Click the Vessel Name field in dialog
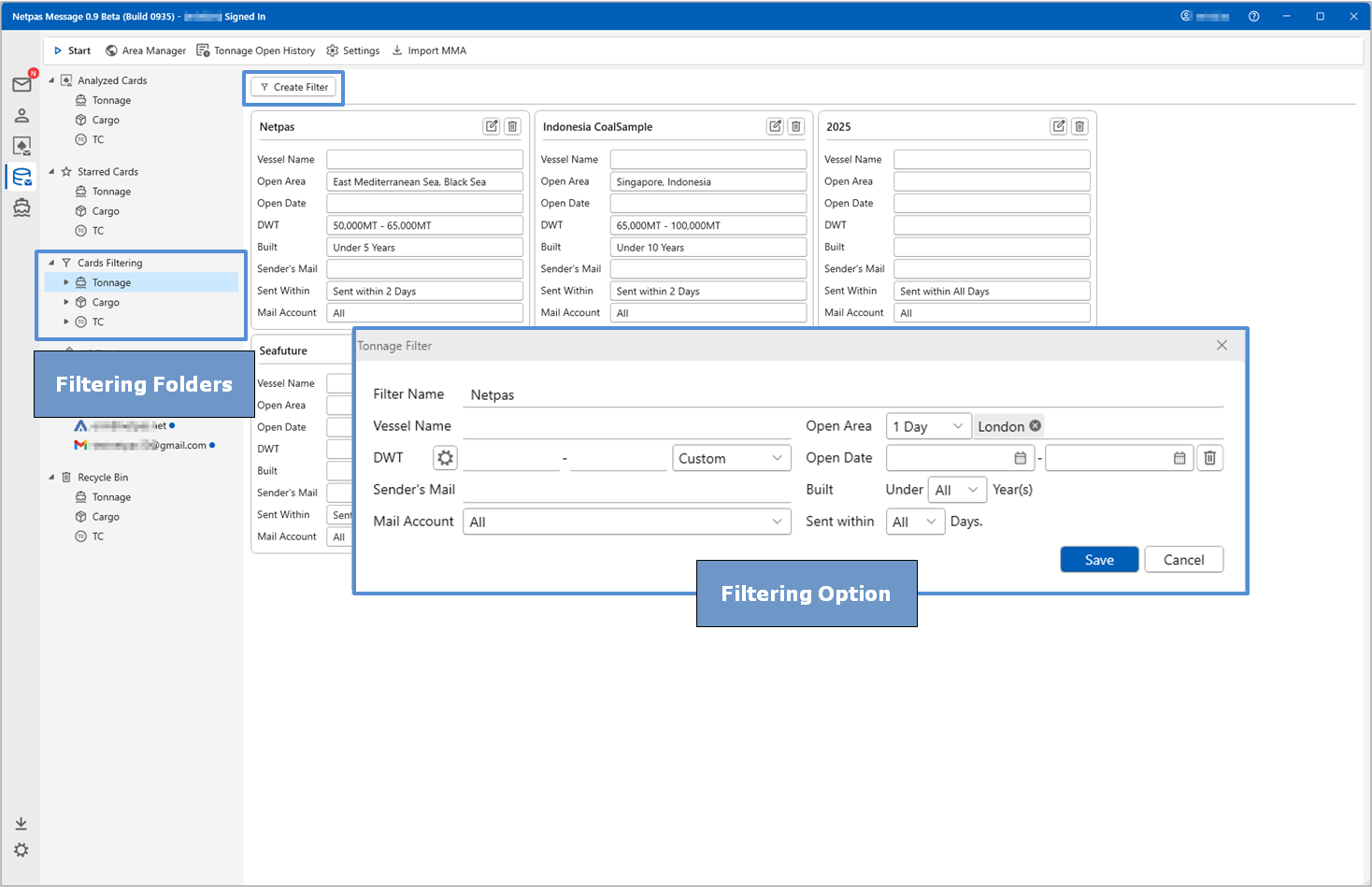 coord(626,426)
